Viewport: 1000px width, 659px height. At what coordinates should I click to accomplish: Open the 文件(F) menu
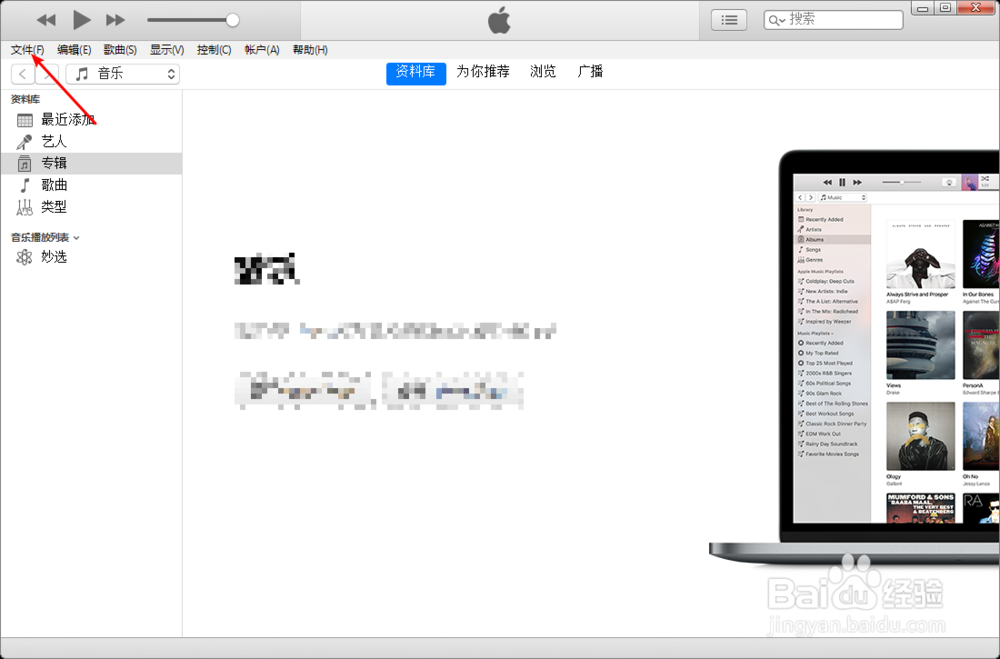(x=27, y=50)
